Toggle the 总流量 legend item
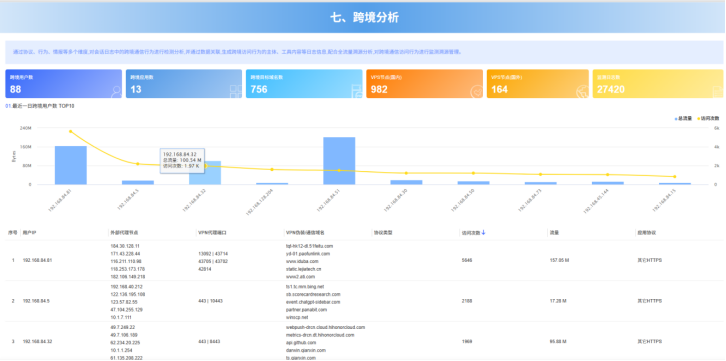Viewport: 726px width, 361px height. coord(682,118)
